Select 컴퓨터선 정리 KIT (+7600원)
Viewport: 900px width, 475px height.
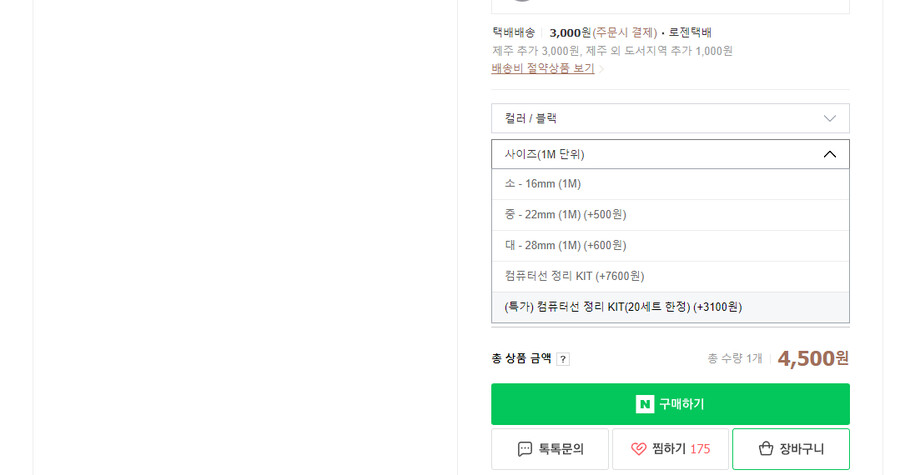pos(670,277)
